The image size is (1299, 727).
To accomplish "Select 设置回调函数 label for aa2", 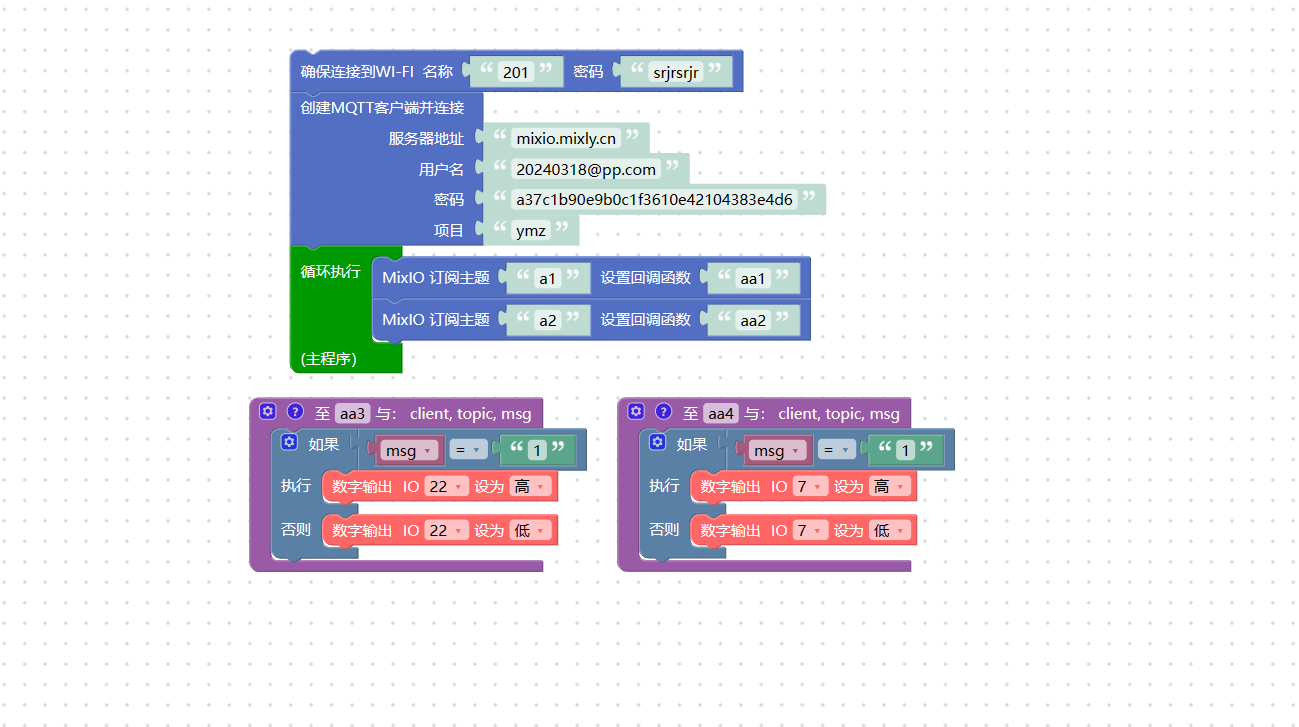I will 645,319.
